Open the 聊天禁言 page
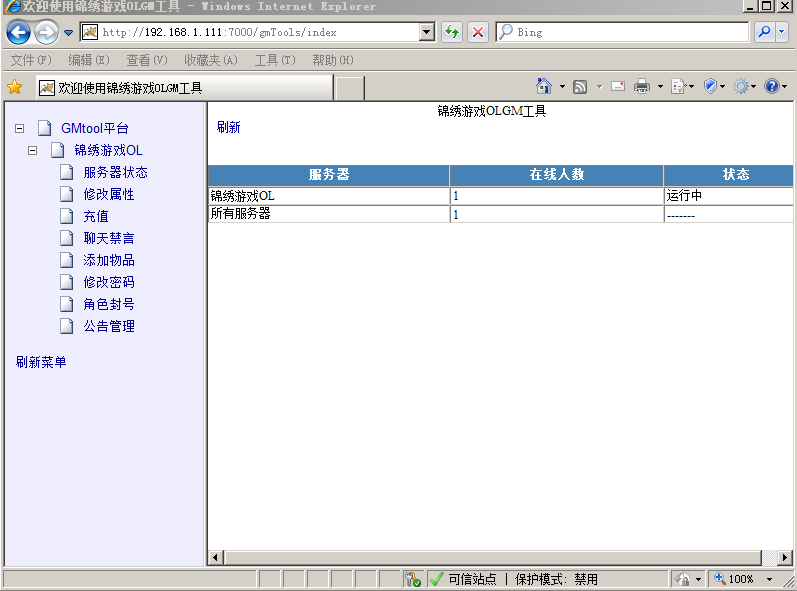Image resolution: width=797 pixels, height=591 pixels. coord(109,238)
